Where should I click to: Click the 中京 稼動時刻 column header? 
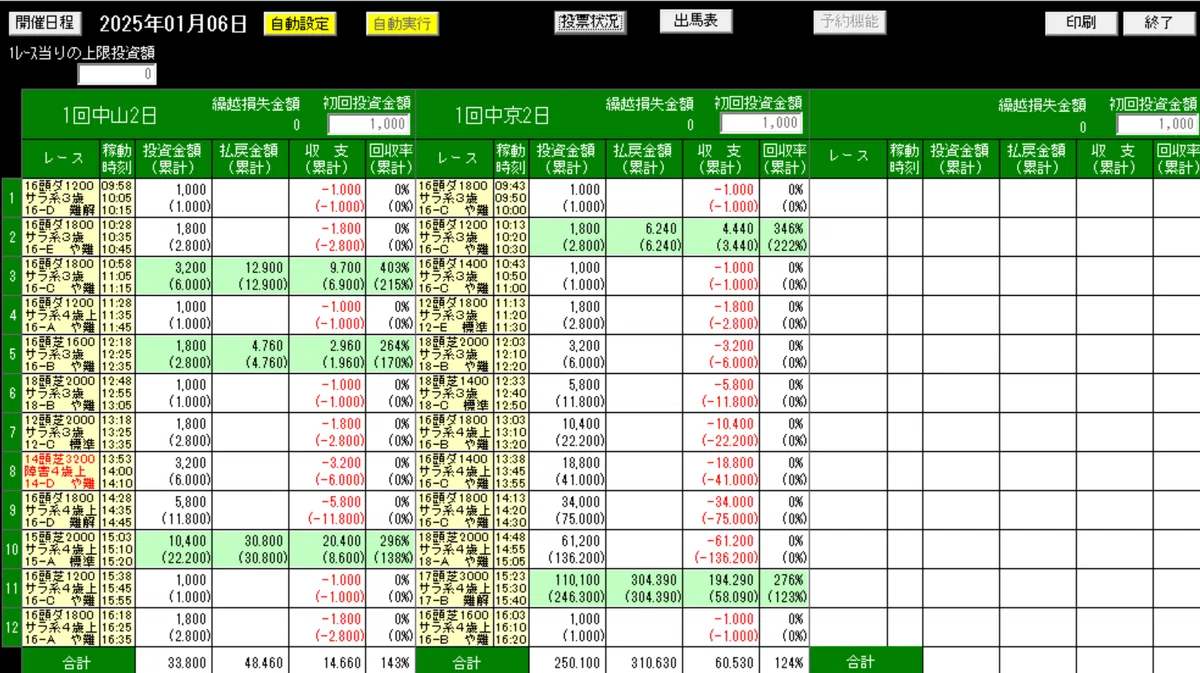[511, 158]
